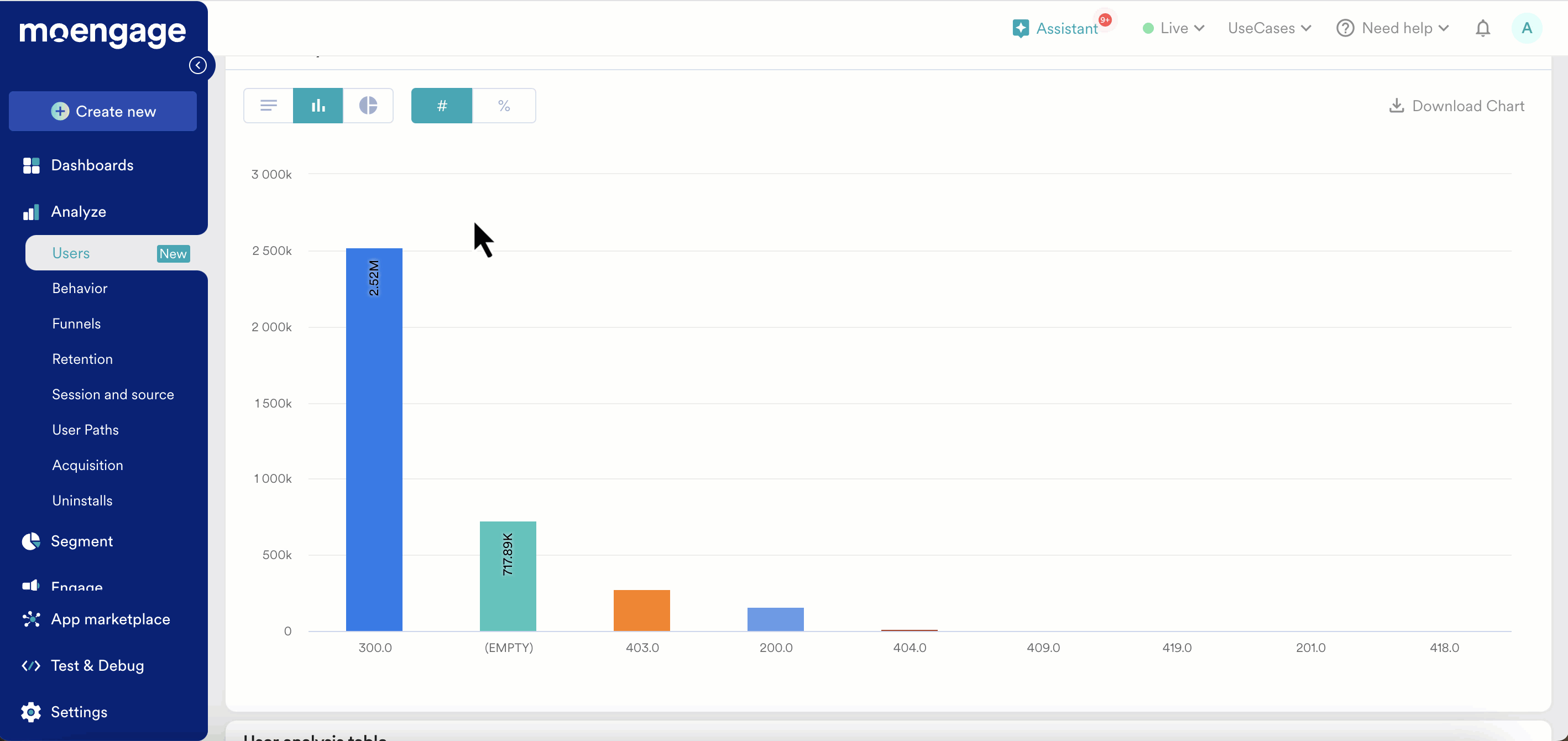Expand the Need help menu
This screenshot has width=1568, height=741.
(1393, 29)
